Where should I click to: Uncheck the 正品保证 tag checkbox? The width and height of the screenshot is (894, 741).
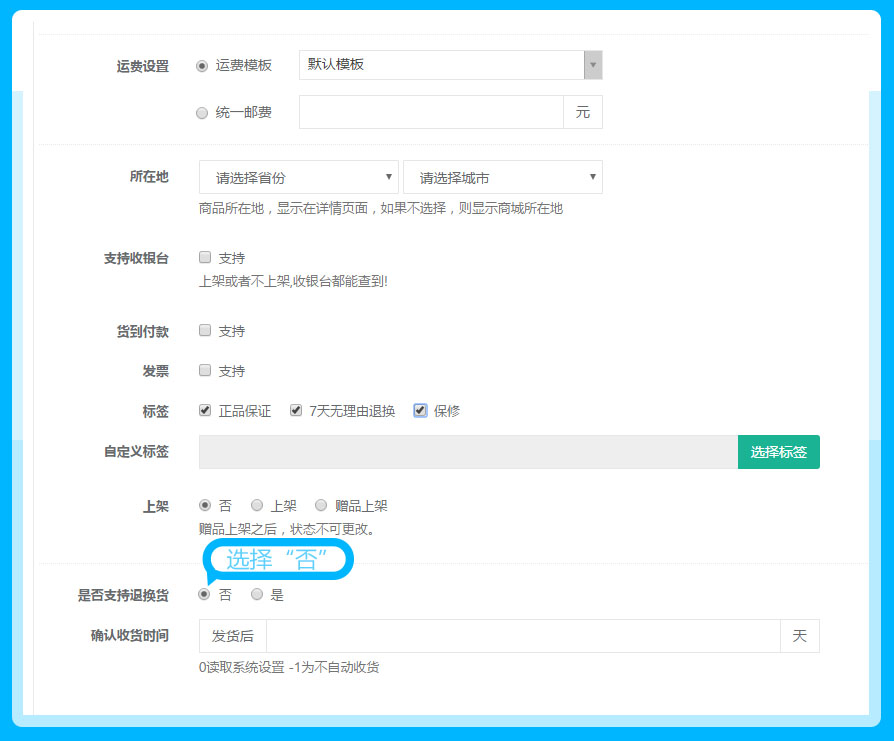click(205, 410)
